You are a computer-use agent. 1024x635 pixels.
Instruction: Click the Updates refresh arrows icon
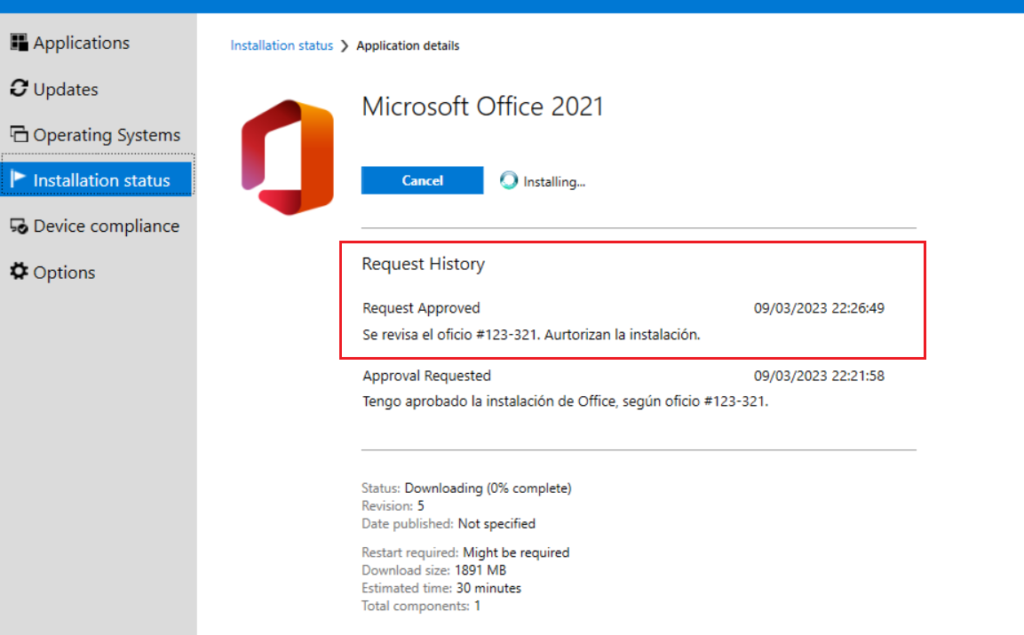coord(19,88)
